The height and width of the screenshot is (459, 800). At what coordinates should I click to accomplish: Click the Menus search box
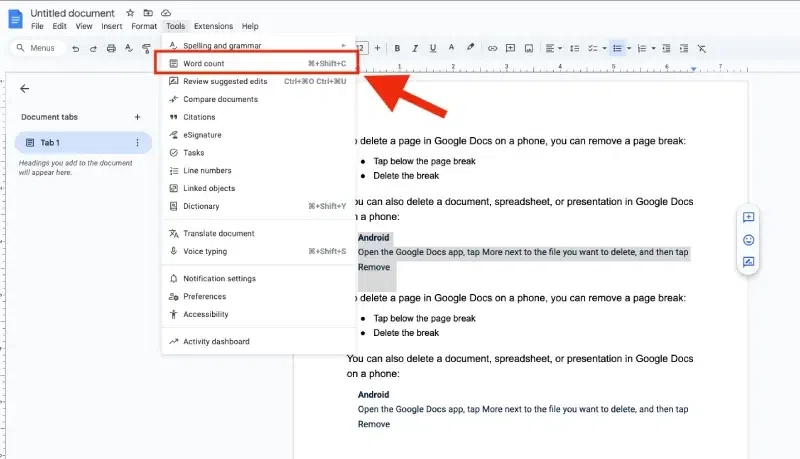pyautogui.click(x=37, y=48)
